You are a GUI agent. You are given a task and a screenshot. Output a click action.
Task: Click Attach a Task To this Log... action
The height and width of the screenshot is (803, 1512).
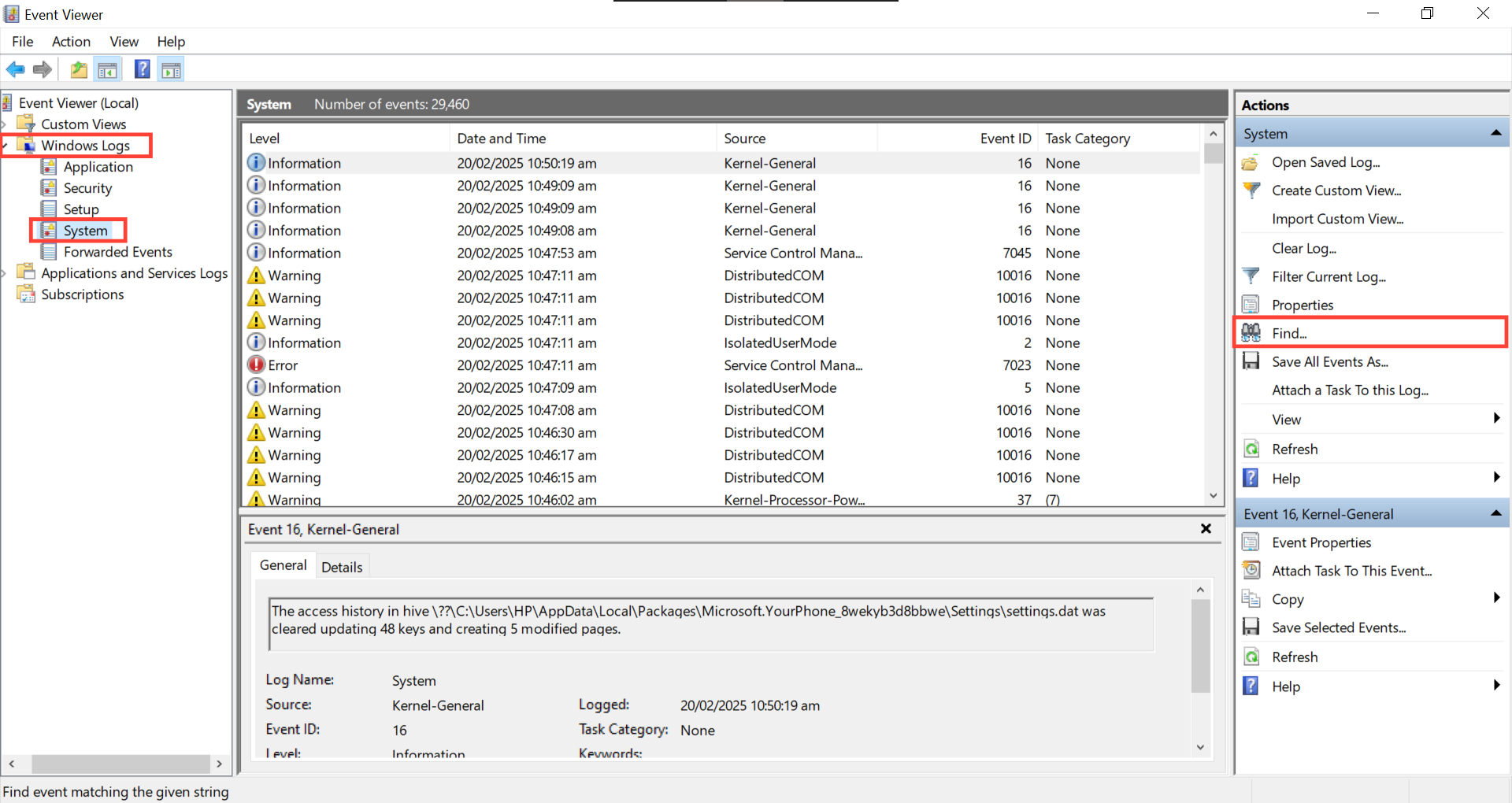pos(1350,390)
